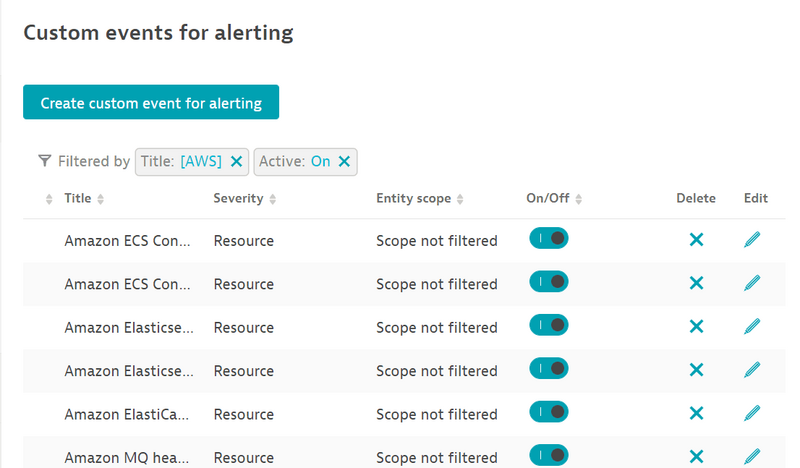Delete the Amazon ElastiCa... event row
This screenshot has height=468, width=800.
click(x=696, y=414)
